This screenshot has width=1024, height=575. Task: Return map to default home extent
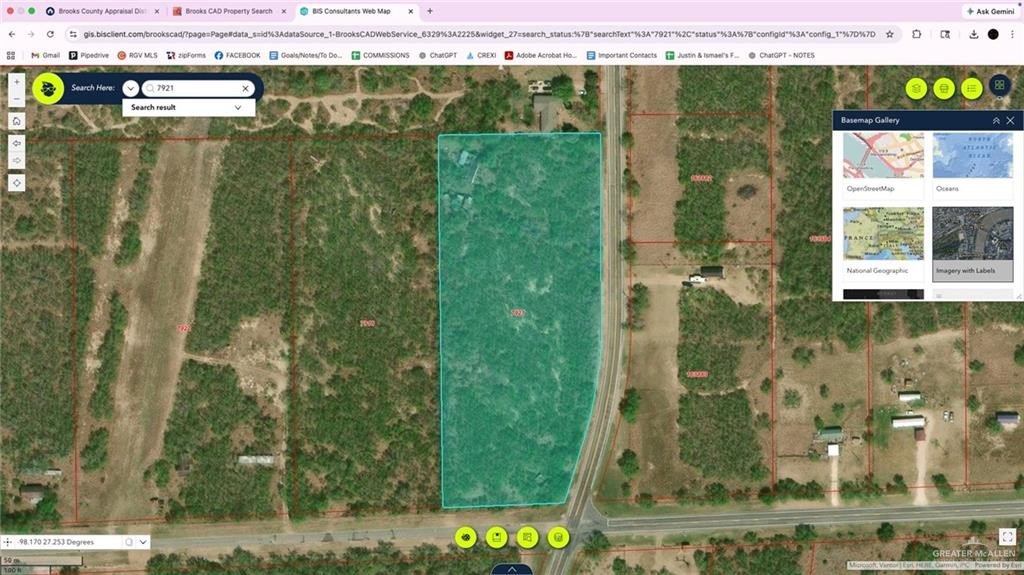click(x=16, y=121)
